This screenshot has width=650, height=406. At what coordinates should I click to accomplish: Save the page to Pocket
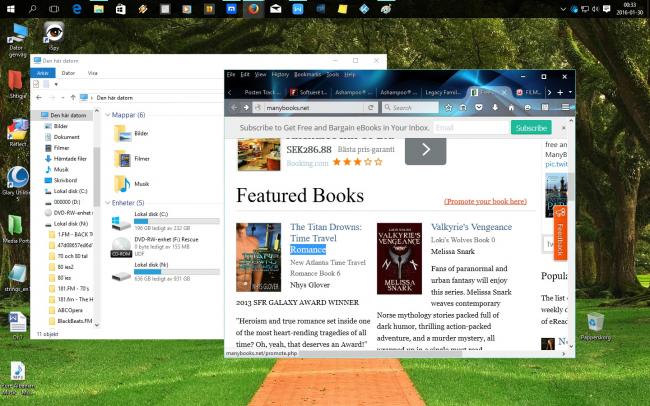point(479,107)
